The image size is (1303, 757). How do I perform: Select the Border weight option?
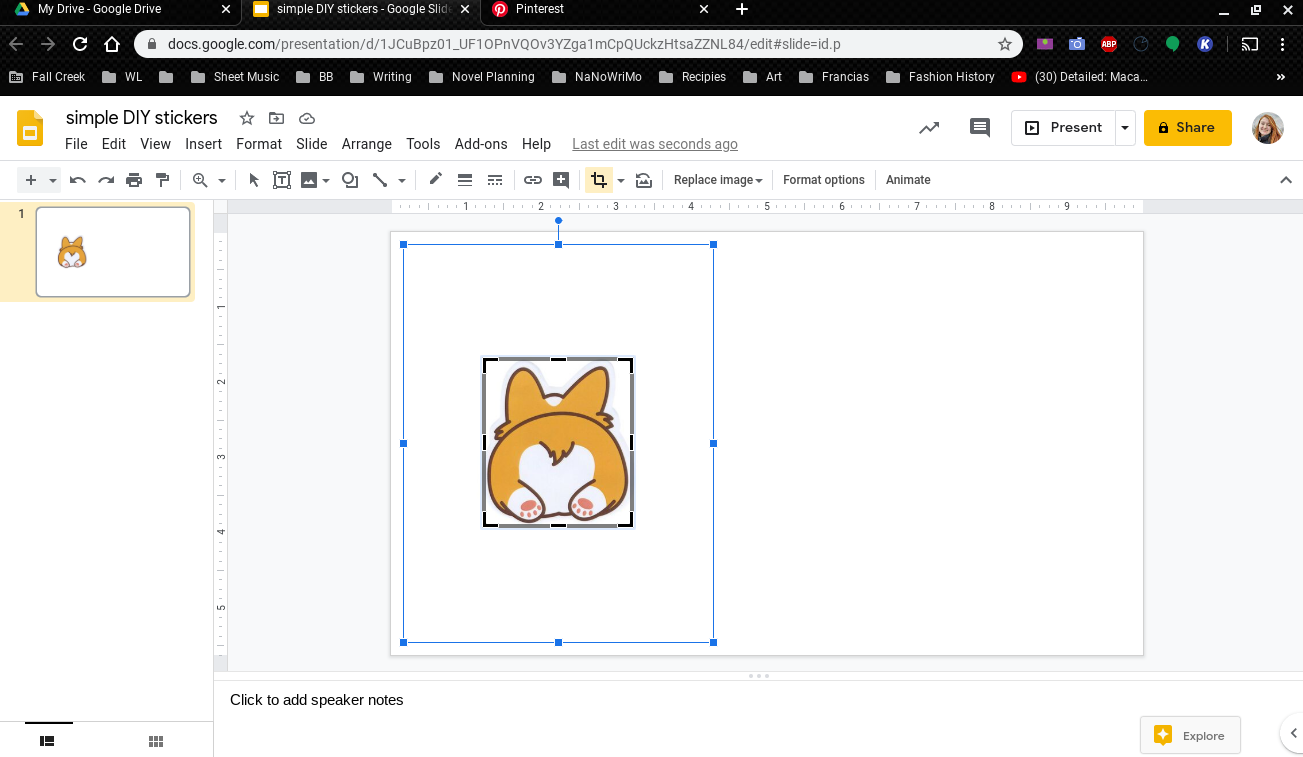click(465, 180)
